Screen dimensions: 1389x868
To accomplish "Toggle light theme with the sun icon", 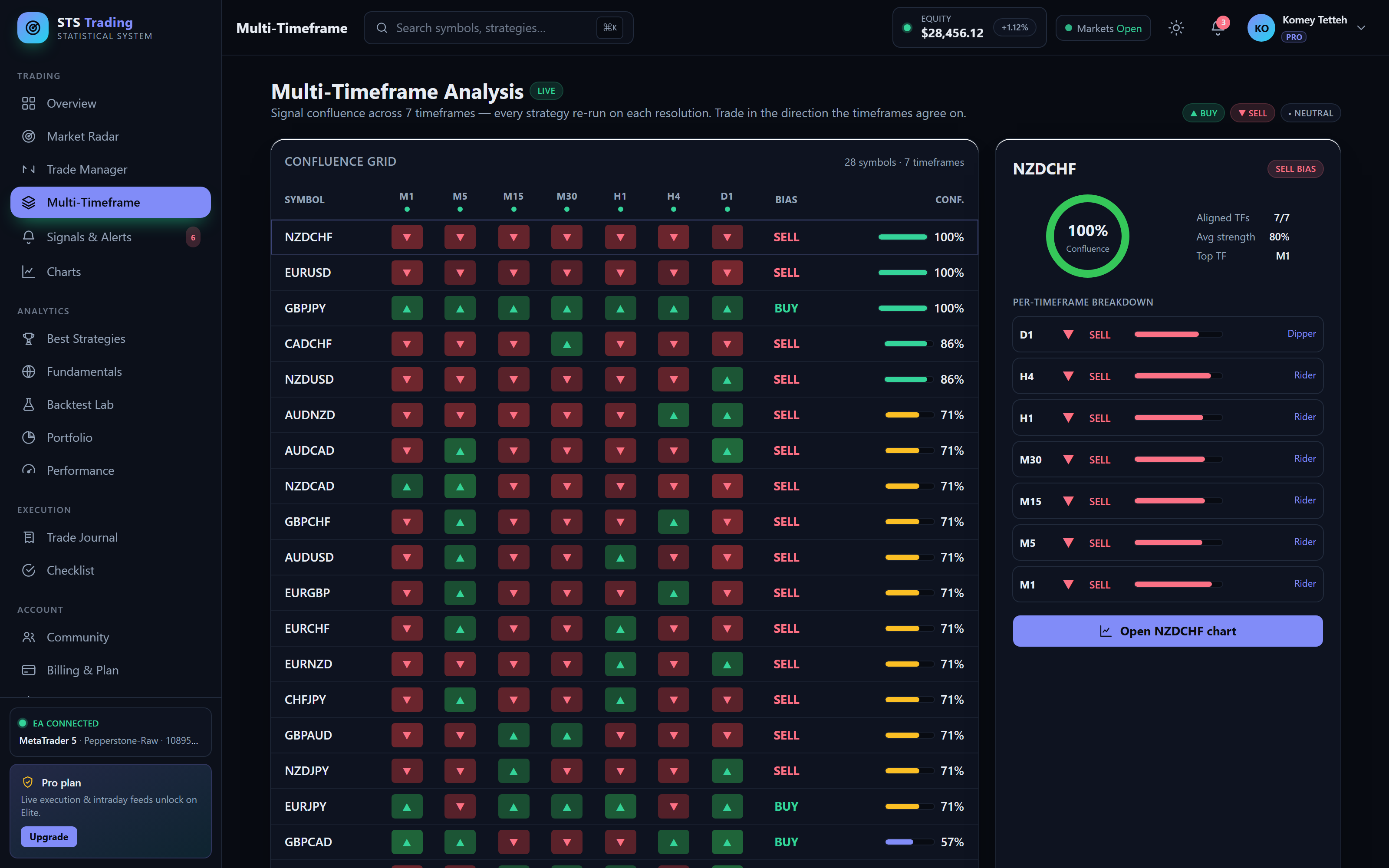I will 1176,27.
